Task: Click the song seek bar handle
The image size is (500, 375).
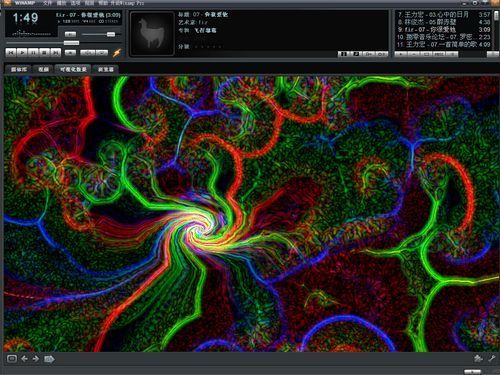Action: tap(71, 43)
